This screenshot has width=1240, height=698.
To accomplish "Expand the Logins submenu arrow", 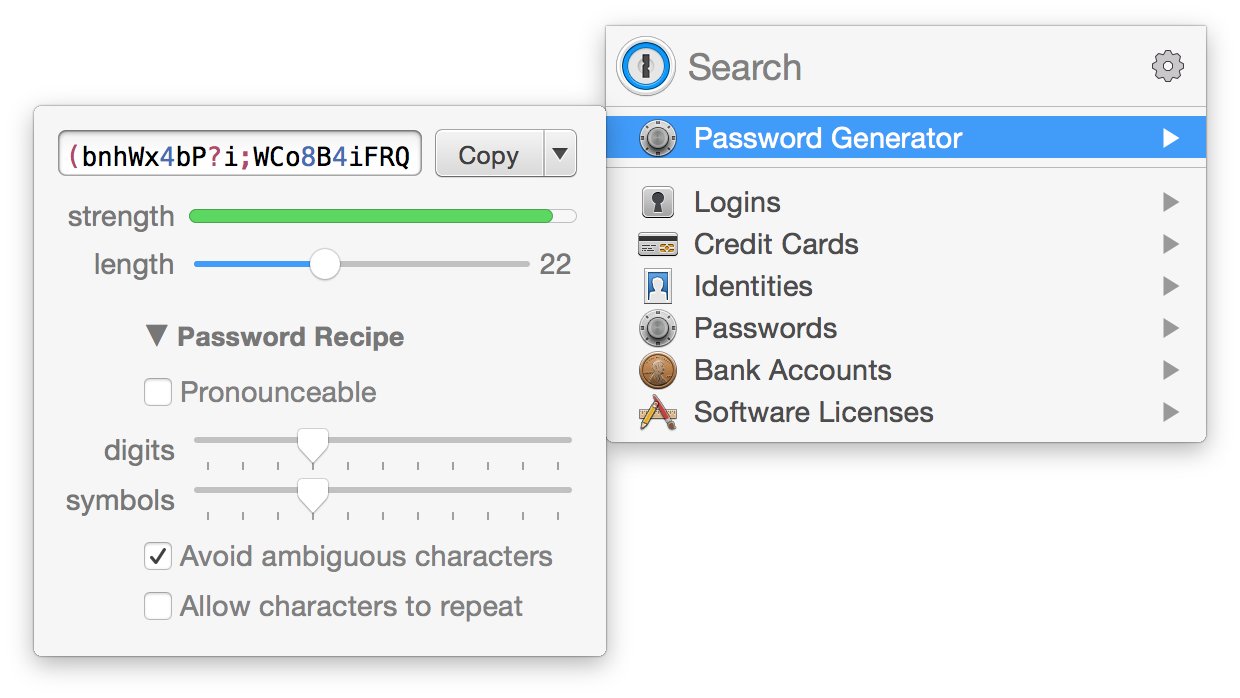I will [x=1170, y=202].
